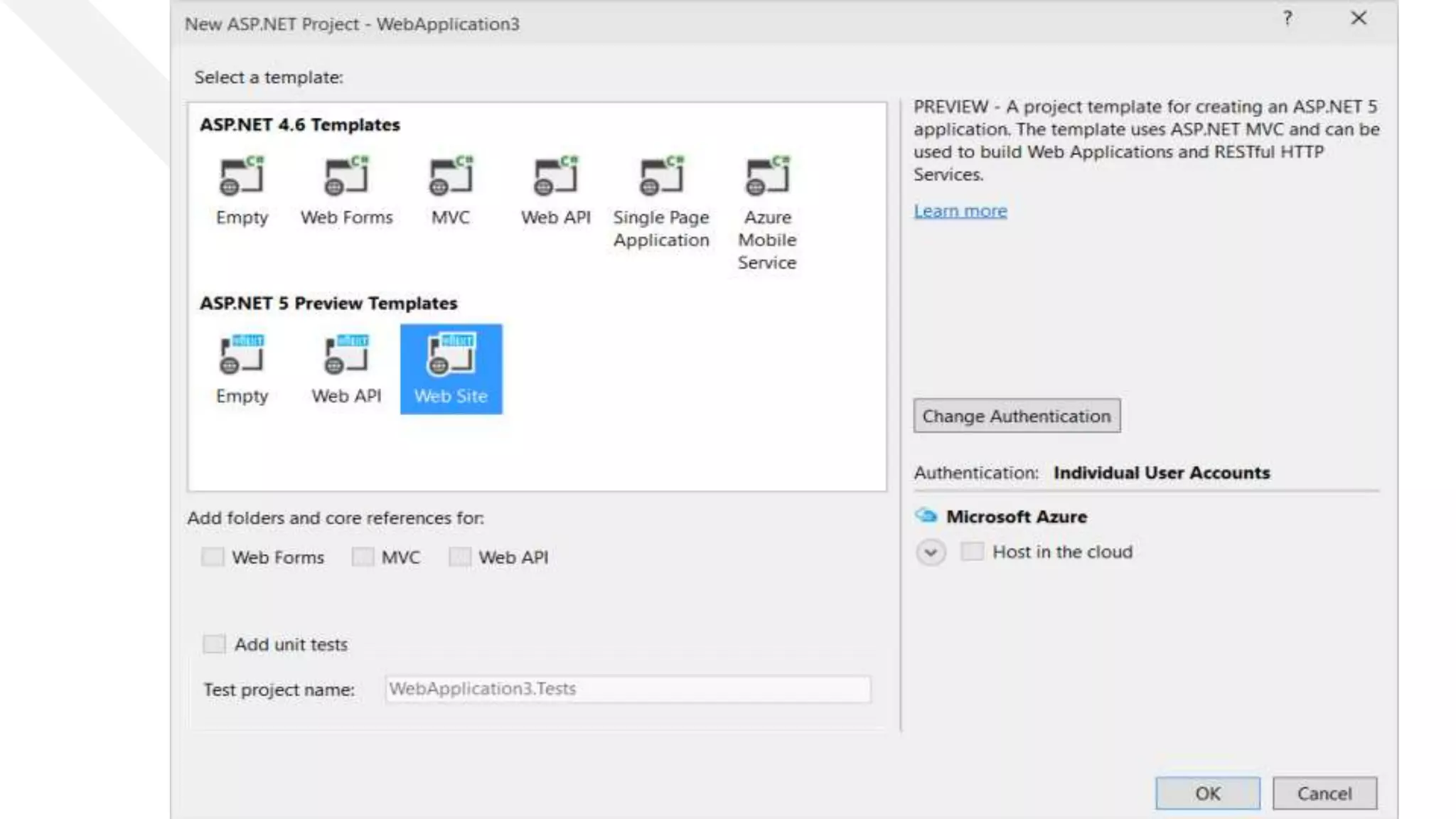Image resolution: width=1456 pixels, height=819 pixels.
Task: Confirm with the OK button
Action: tap(1207, 793)
